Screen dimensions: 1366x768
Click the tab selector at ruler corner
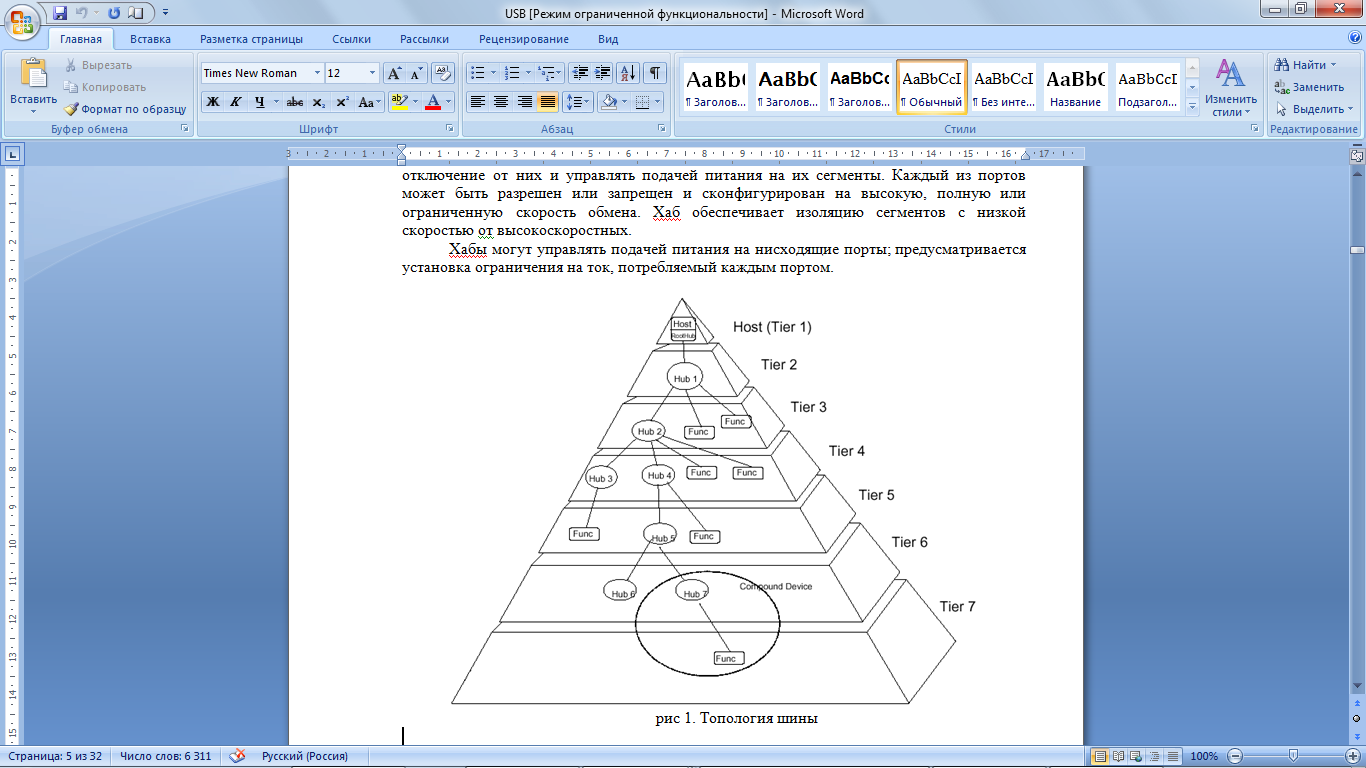13,154
